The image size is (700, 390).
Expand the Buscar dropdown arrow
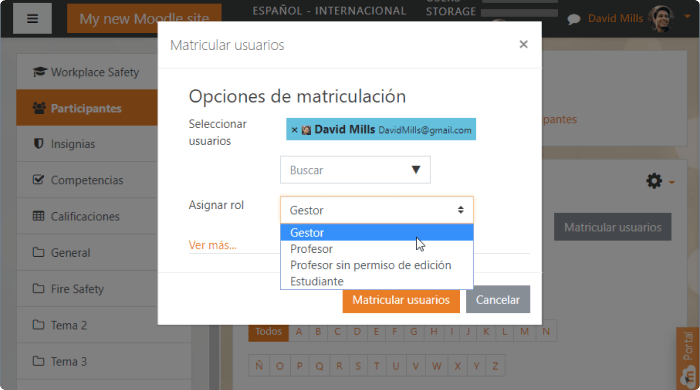pyautogui.click(x=416, y=170)
